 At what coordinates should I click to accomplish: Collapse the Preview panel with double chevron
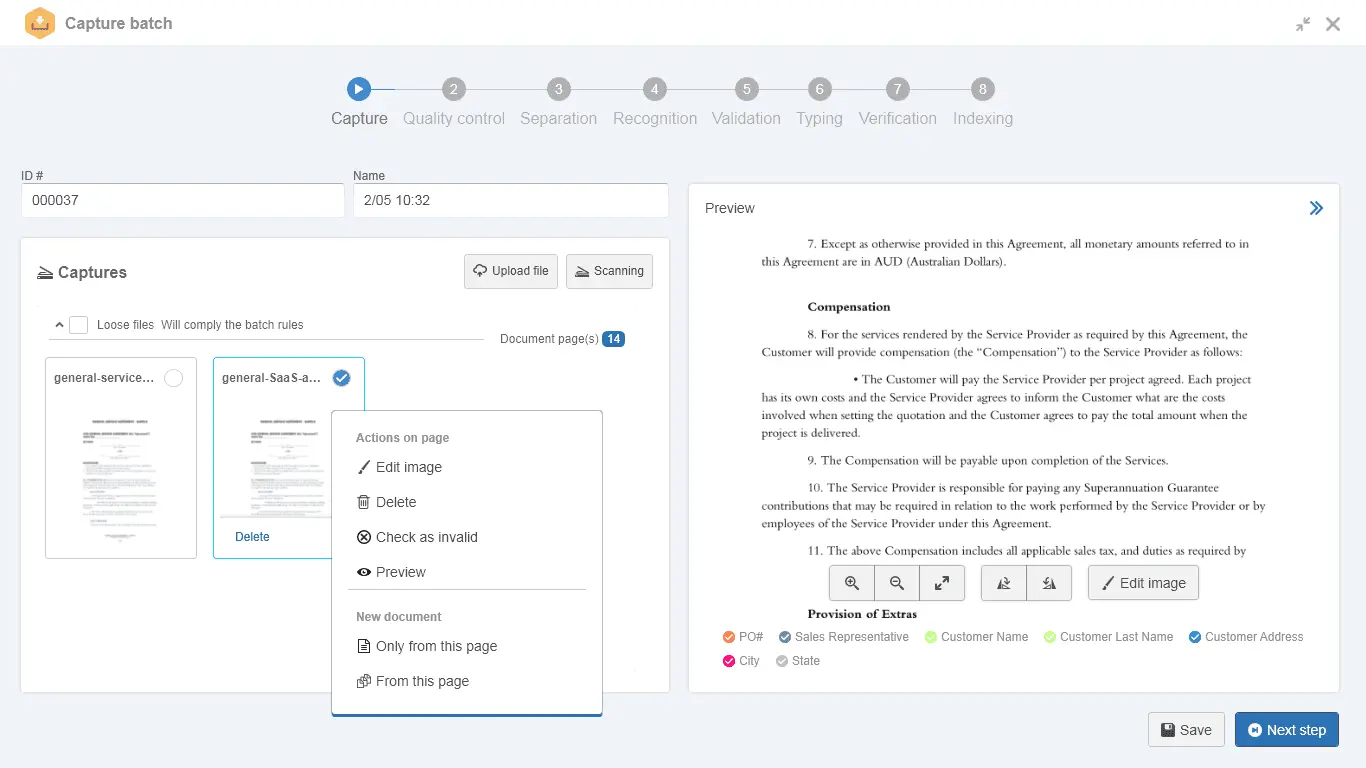(x=1316, y=208)
